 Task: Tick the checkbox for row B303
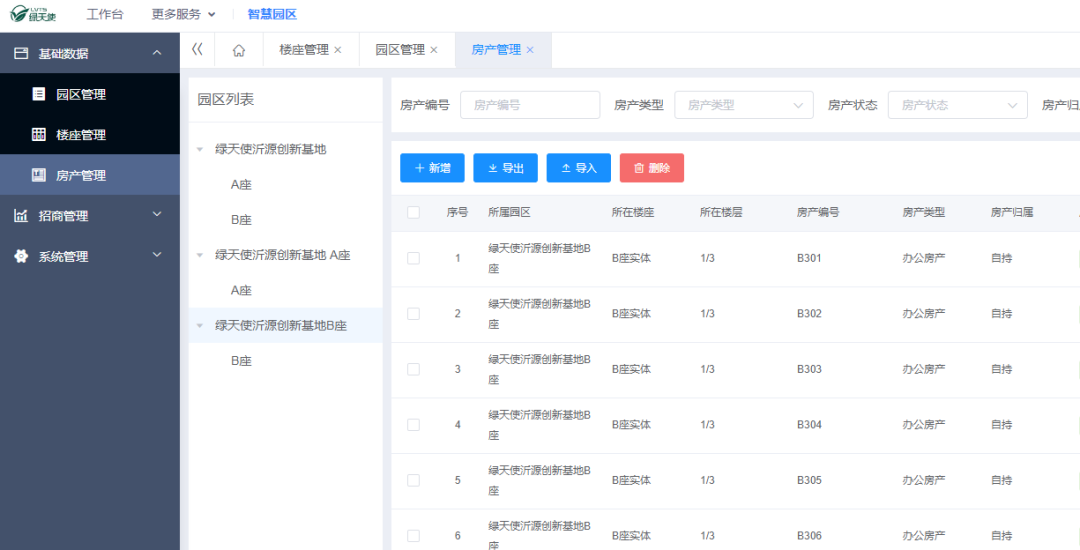pos(413,369)
